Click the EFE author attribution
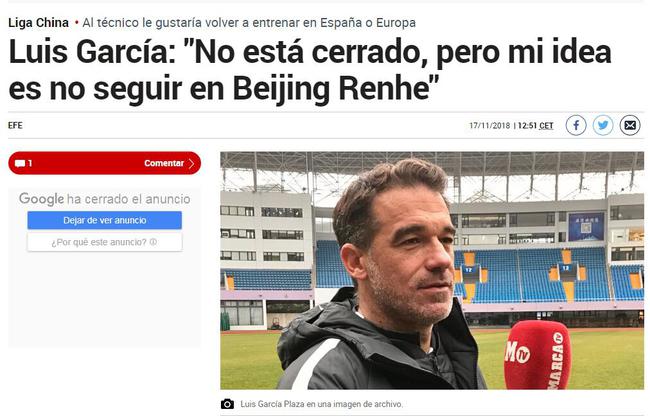Screen dimensions: 650x416 pos(15,126)
